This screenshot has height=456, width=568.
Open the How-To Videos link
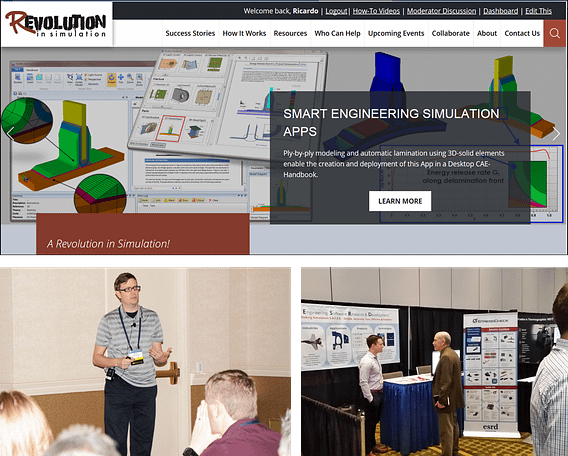click(x=376, y=11)
